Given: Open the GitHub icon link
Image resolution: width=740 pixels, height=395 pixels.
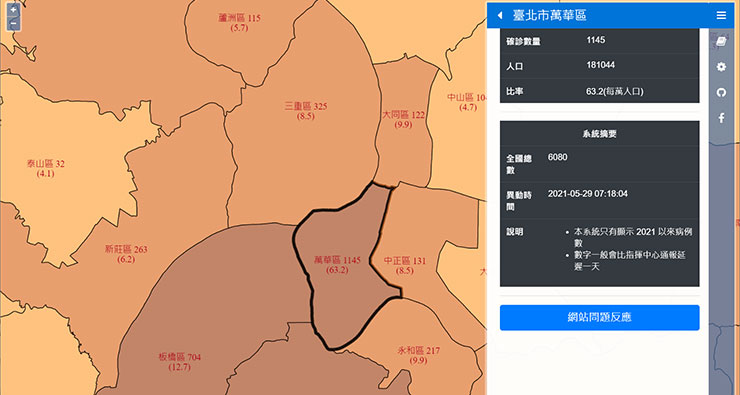Looking at the screenshot, I should pyautogui.click(x=721, y=92).
